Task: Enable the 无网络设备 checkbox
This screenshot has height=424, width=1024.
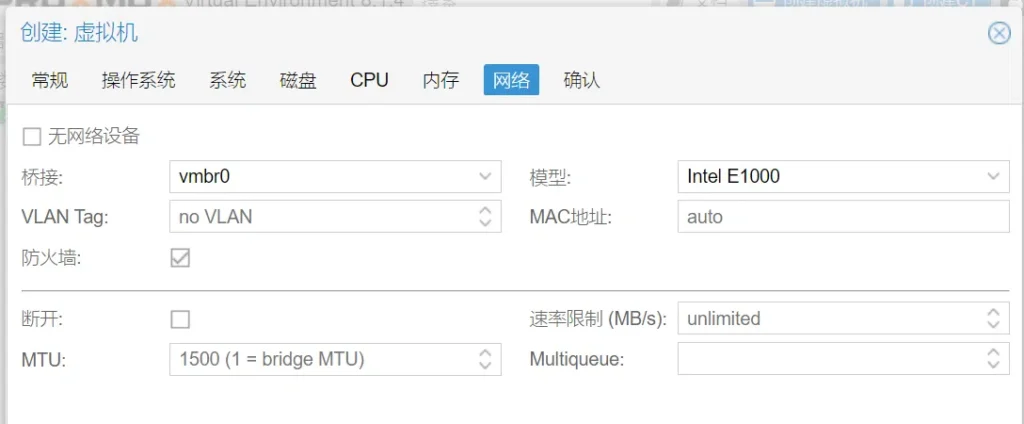Action: coord(32,136)
